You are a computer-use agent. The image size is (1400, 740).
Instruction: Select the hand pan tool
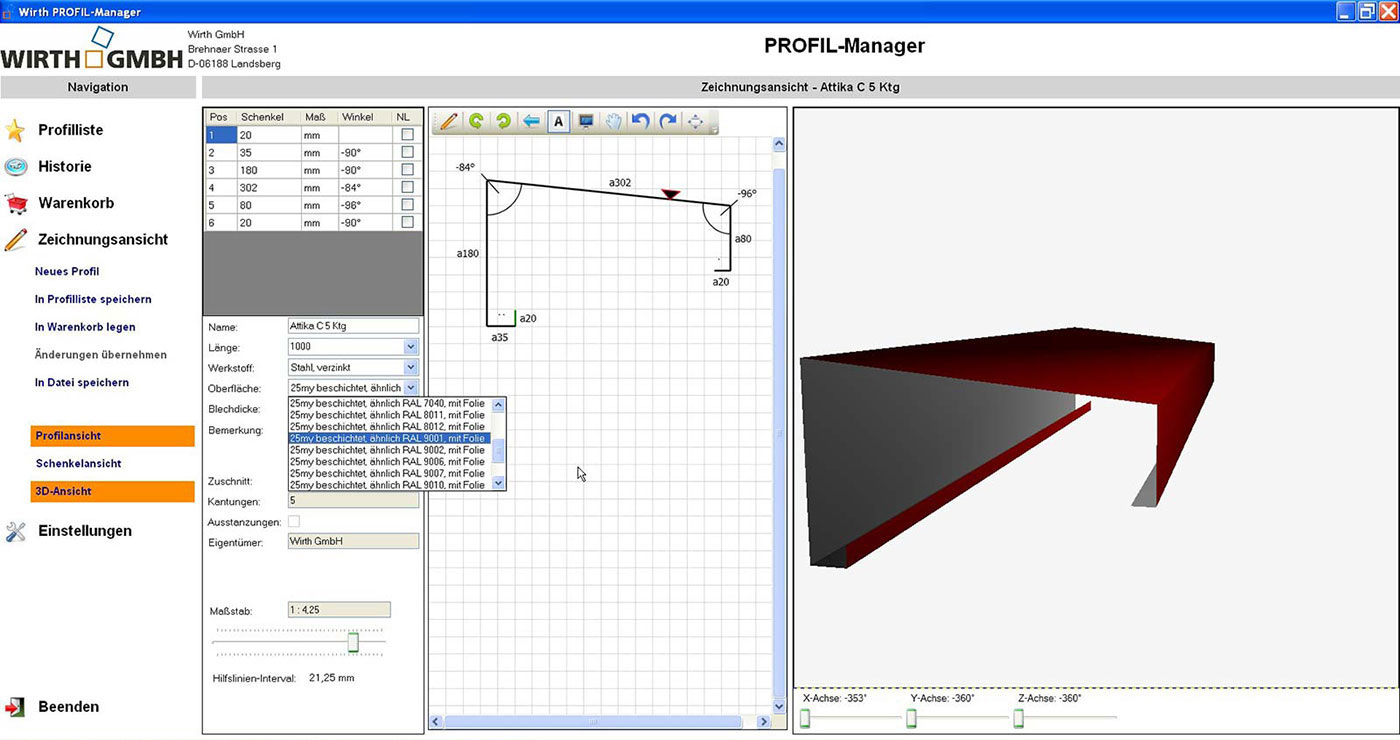[x=613, y=121]
